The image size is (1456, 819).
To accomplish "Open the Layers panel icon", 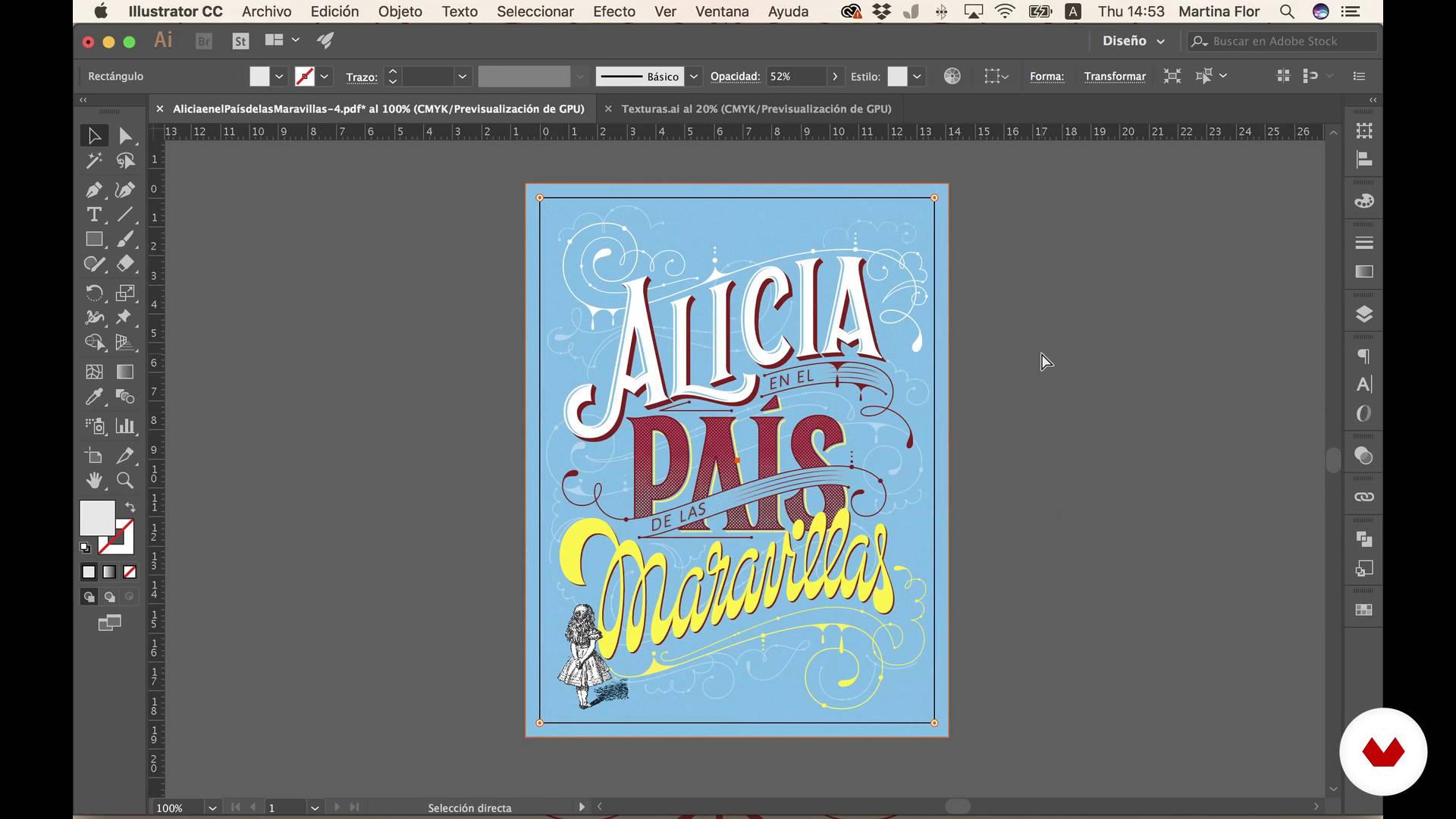I will pos(1363,314).
